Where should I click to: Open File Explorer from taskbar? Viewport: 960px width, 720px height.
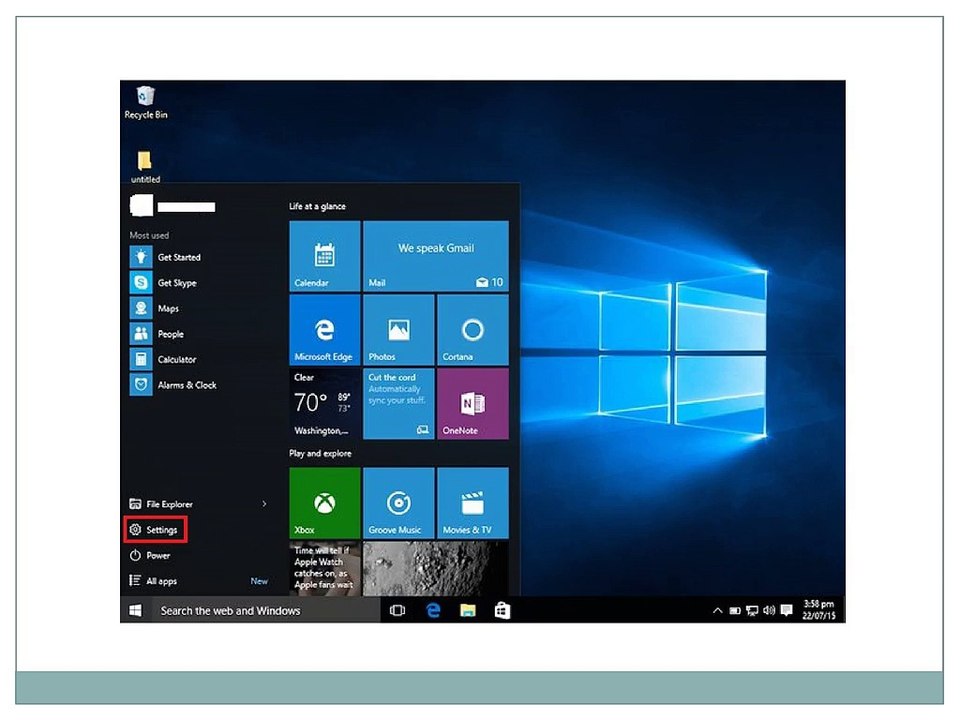[468, 610]
